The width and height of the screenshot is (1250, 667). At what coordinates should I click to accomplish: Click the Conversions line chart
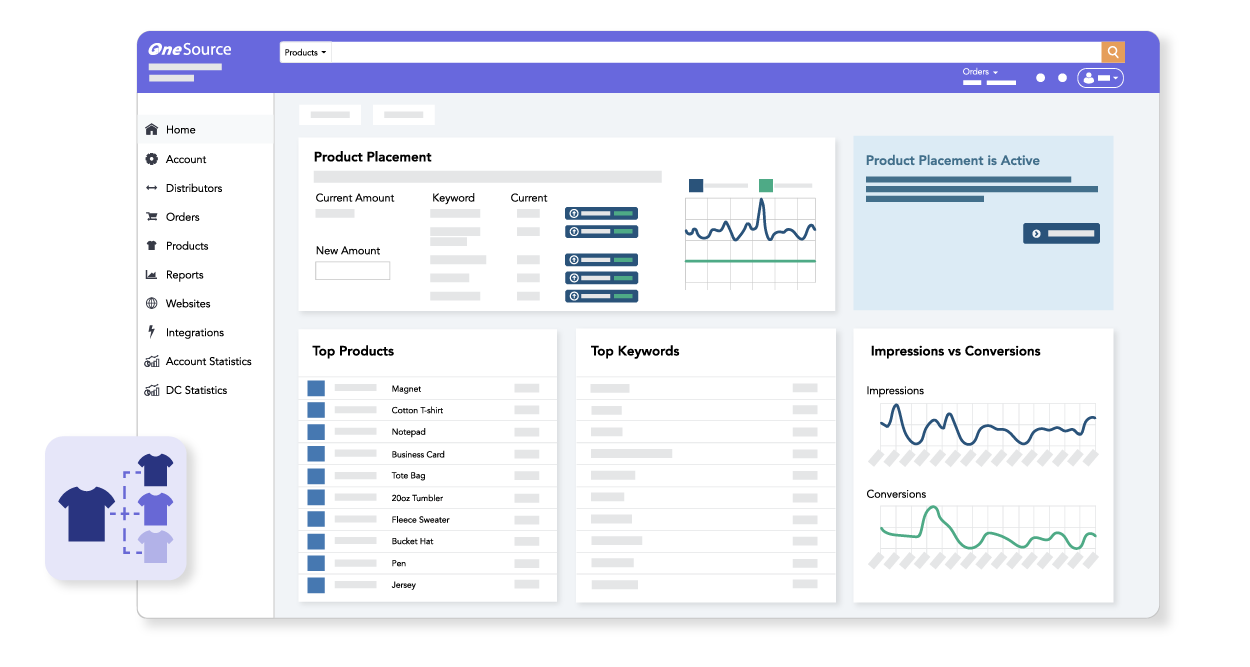tap(988, 528)
